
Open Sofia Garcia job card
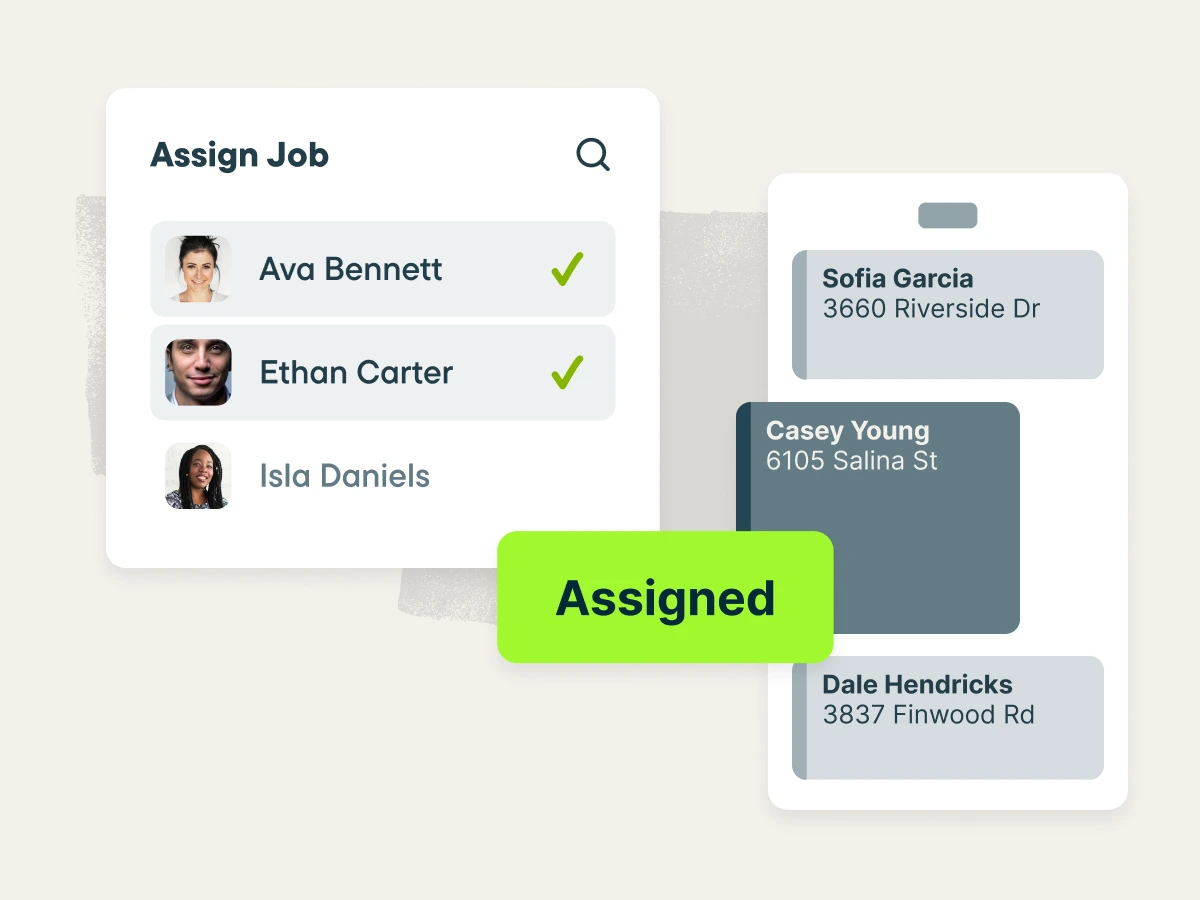coord(948,315)
